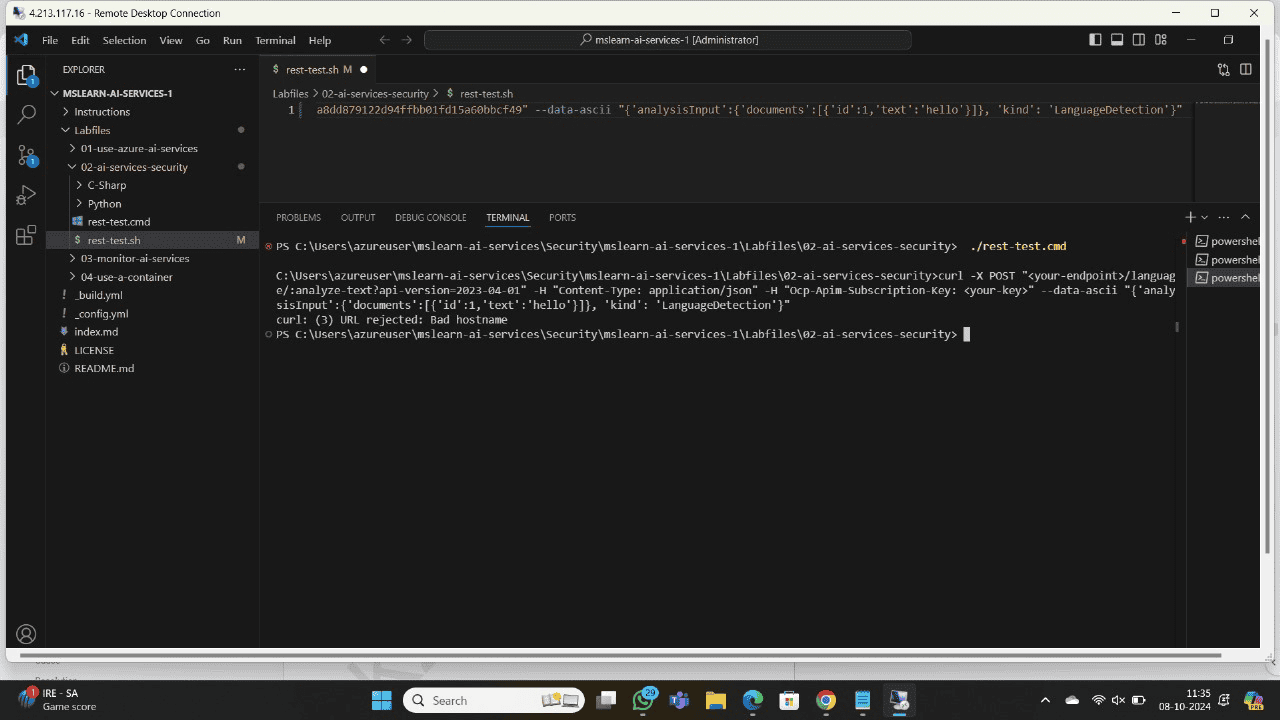Open terminal panel's more actions ellipsis
1280x720 pixels.
tap(1225, 217)
